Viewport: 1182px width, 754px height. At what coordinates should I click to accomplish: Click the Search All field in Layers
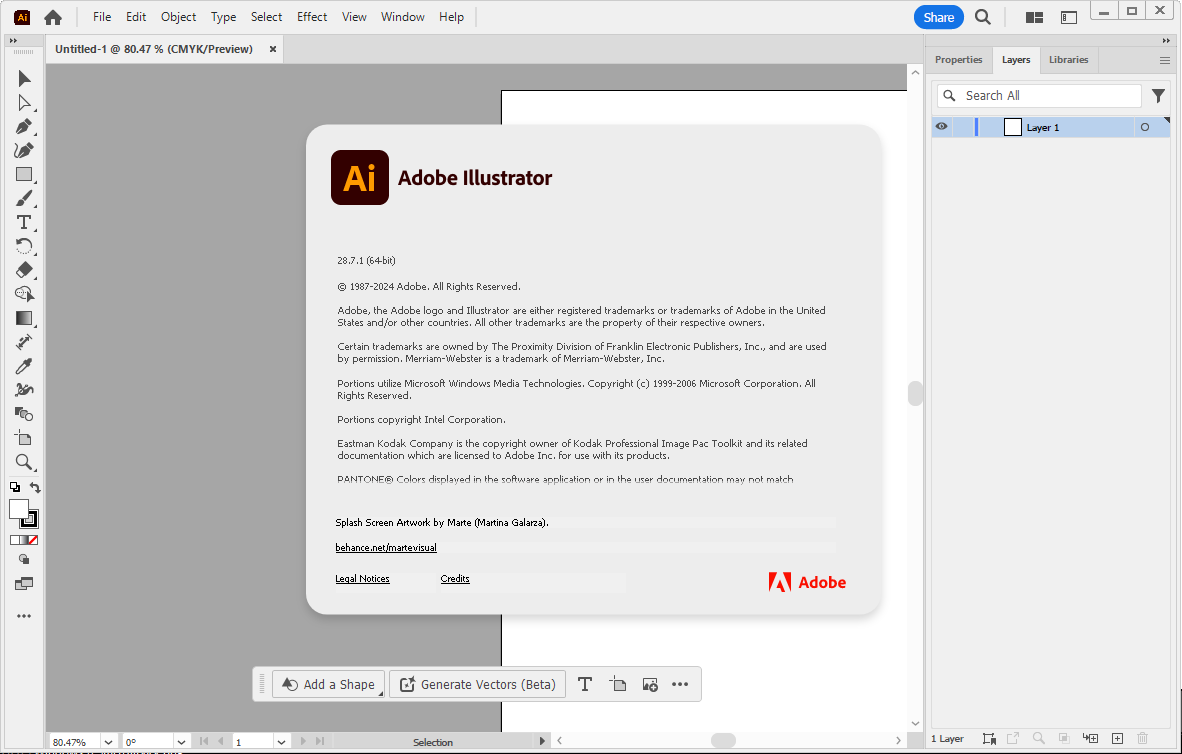(x=1040, y=96)
